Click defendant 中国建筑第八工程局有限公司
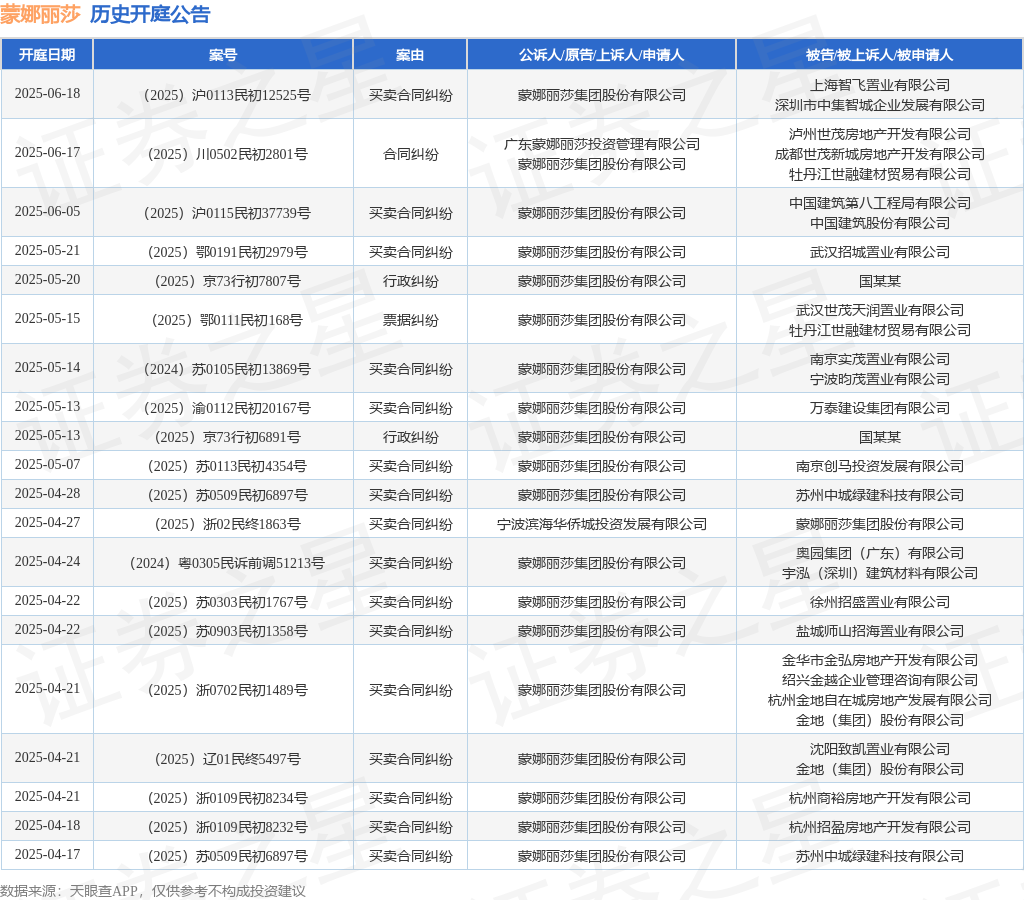The width and height of the screenshot is (1024, 900). click(880, 203)
